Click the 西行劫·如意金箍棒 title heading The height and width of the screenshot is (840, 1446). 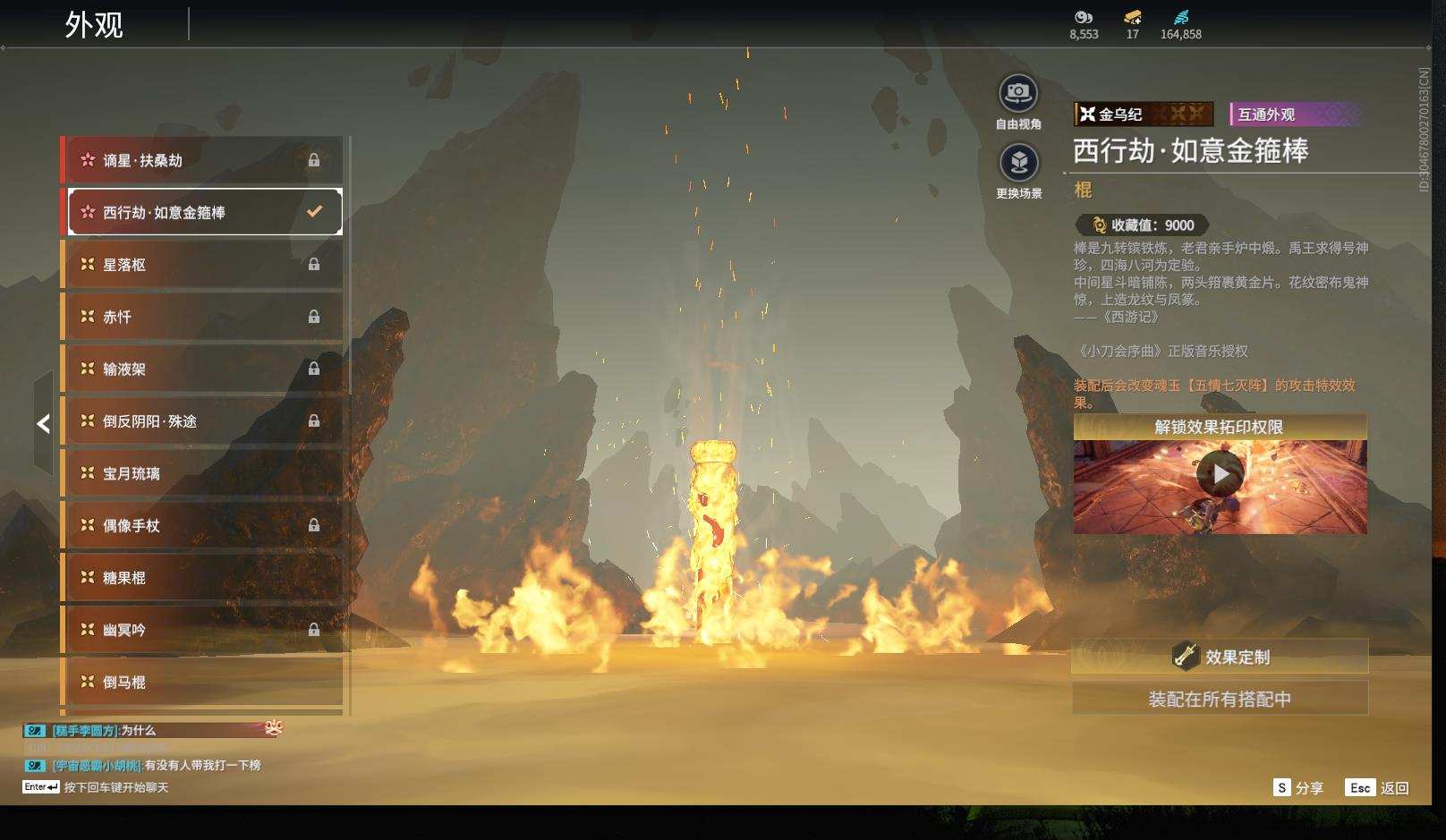(1191, 150)
